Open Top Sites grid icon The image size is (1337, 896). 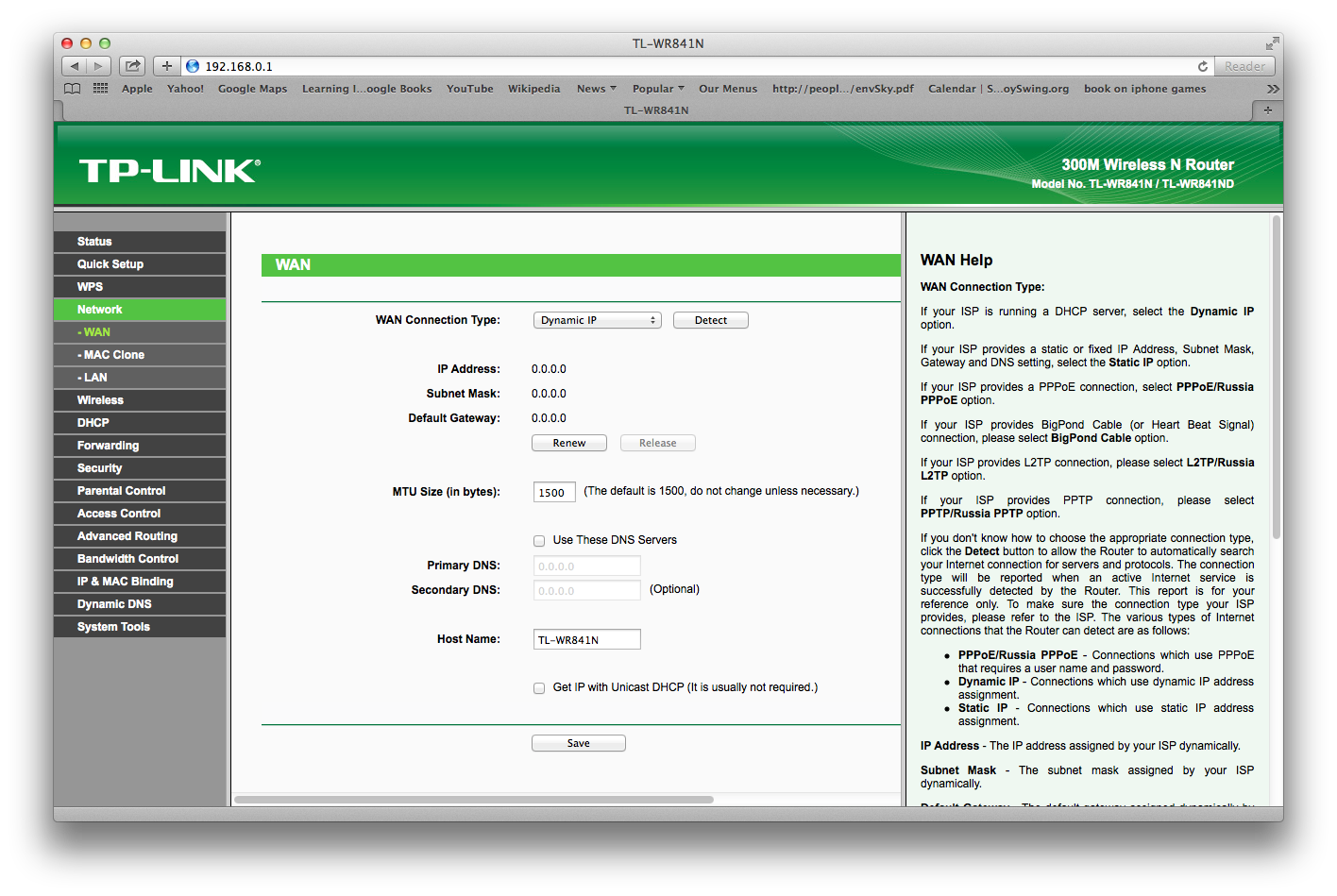101,89
